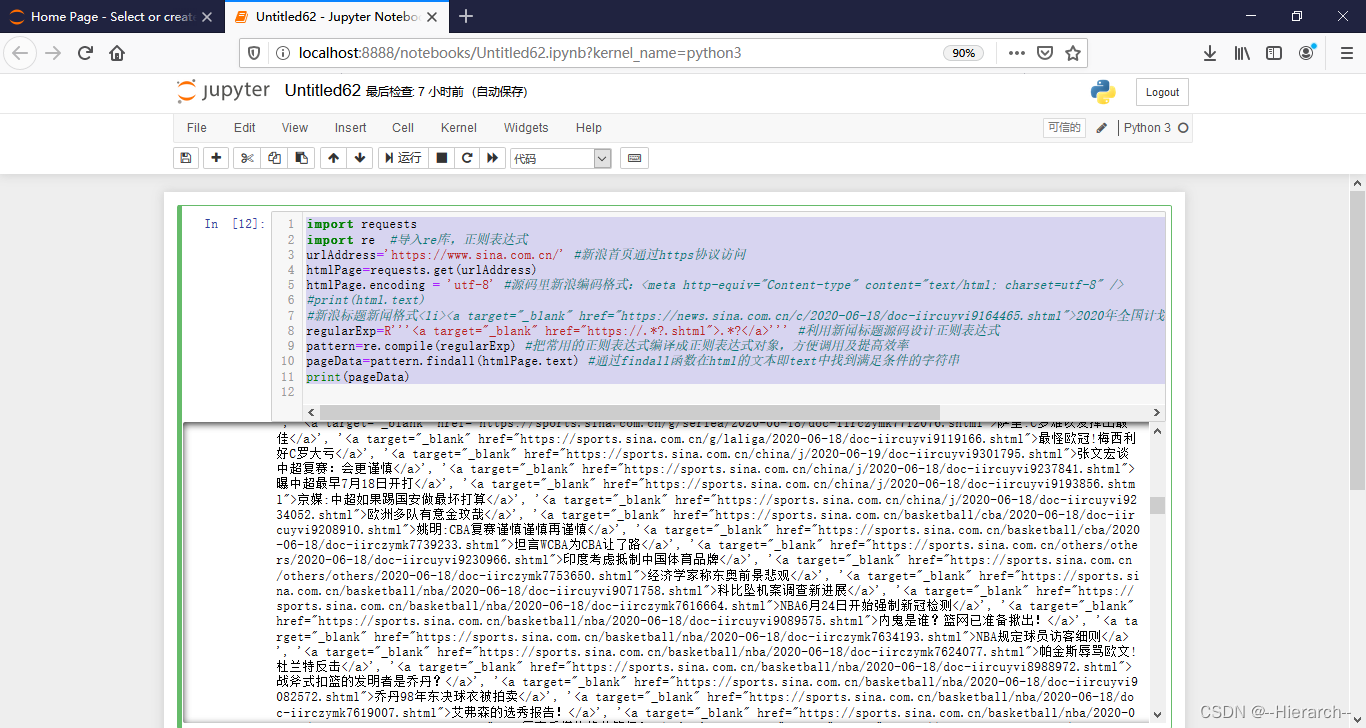Restart kernel and run all icon

(x=492, y=158)
